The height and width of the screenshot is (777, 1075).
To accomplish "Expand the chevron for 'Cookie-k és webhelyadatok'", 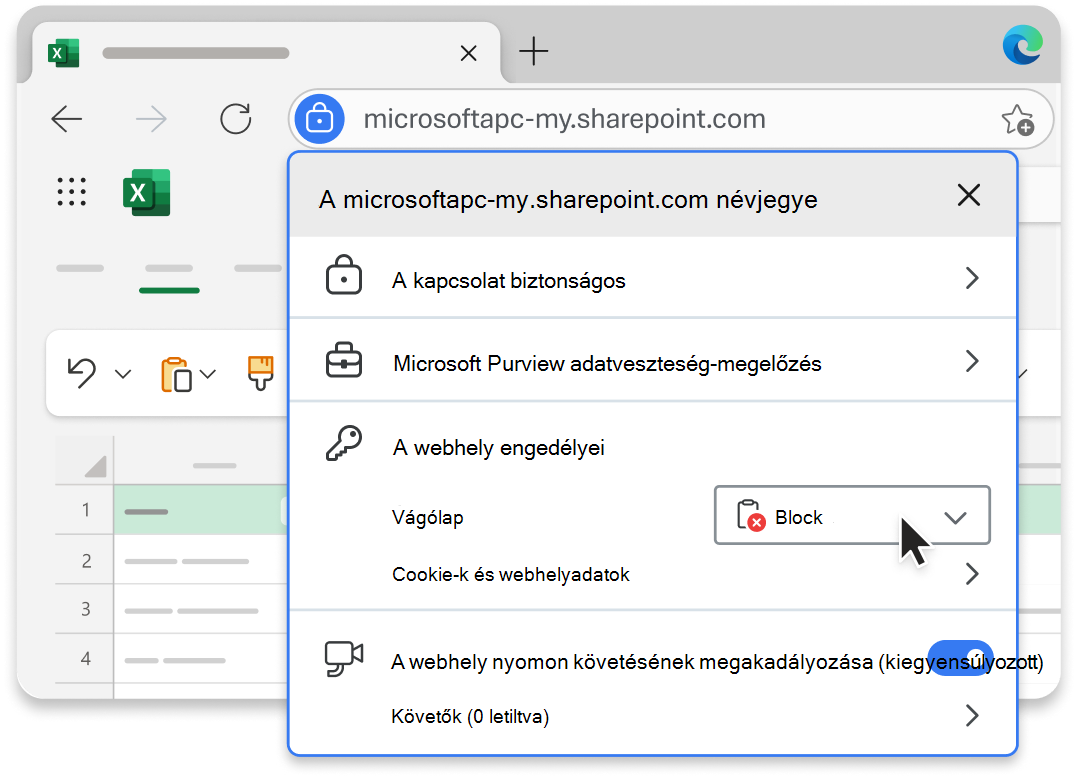I will (x=971, y=574).
